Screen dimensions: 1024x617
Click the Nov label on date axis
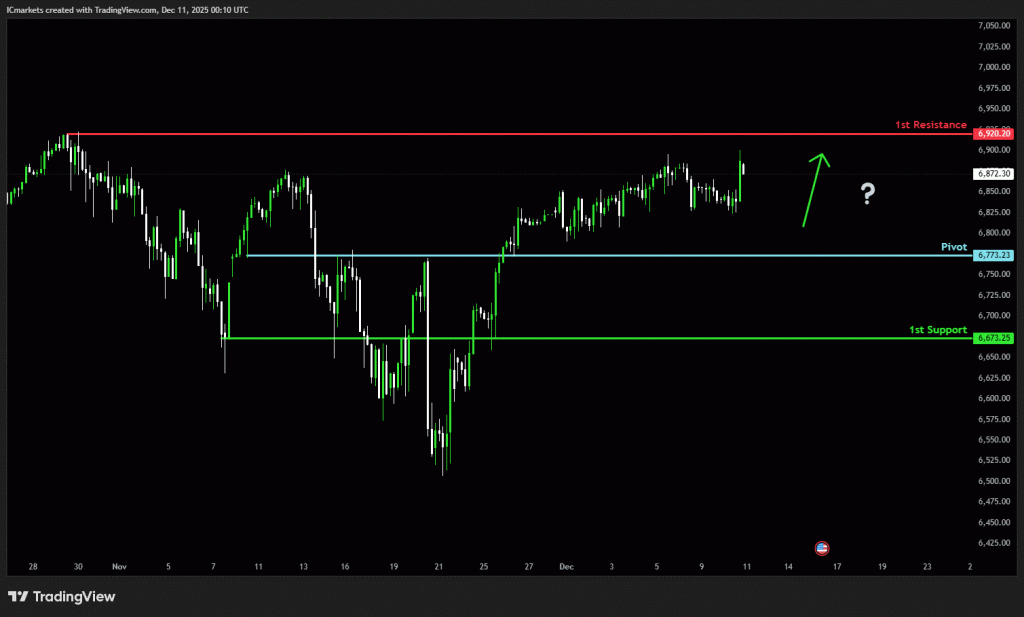(120, 566)
